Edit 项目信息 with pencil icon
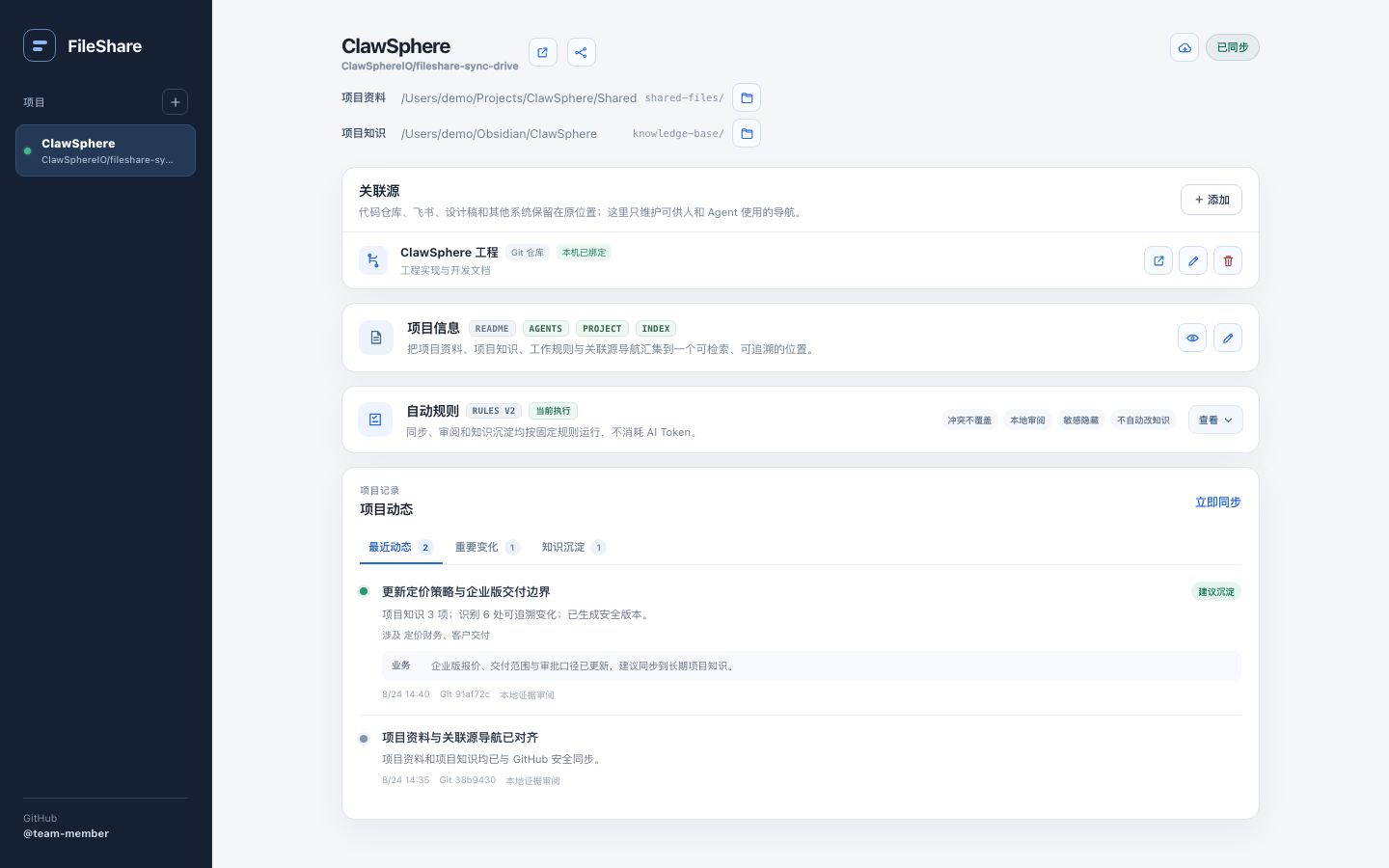1389x868 pixels. [1228, 338]
